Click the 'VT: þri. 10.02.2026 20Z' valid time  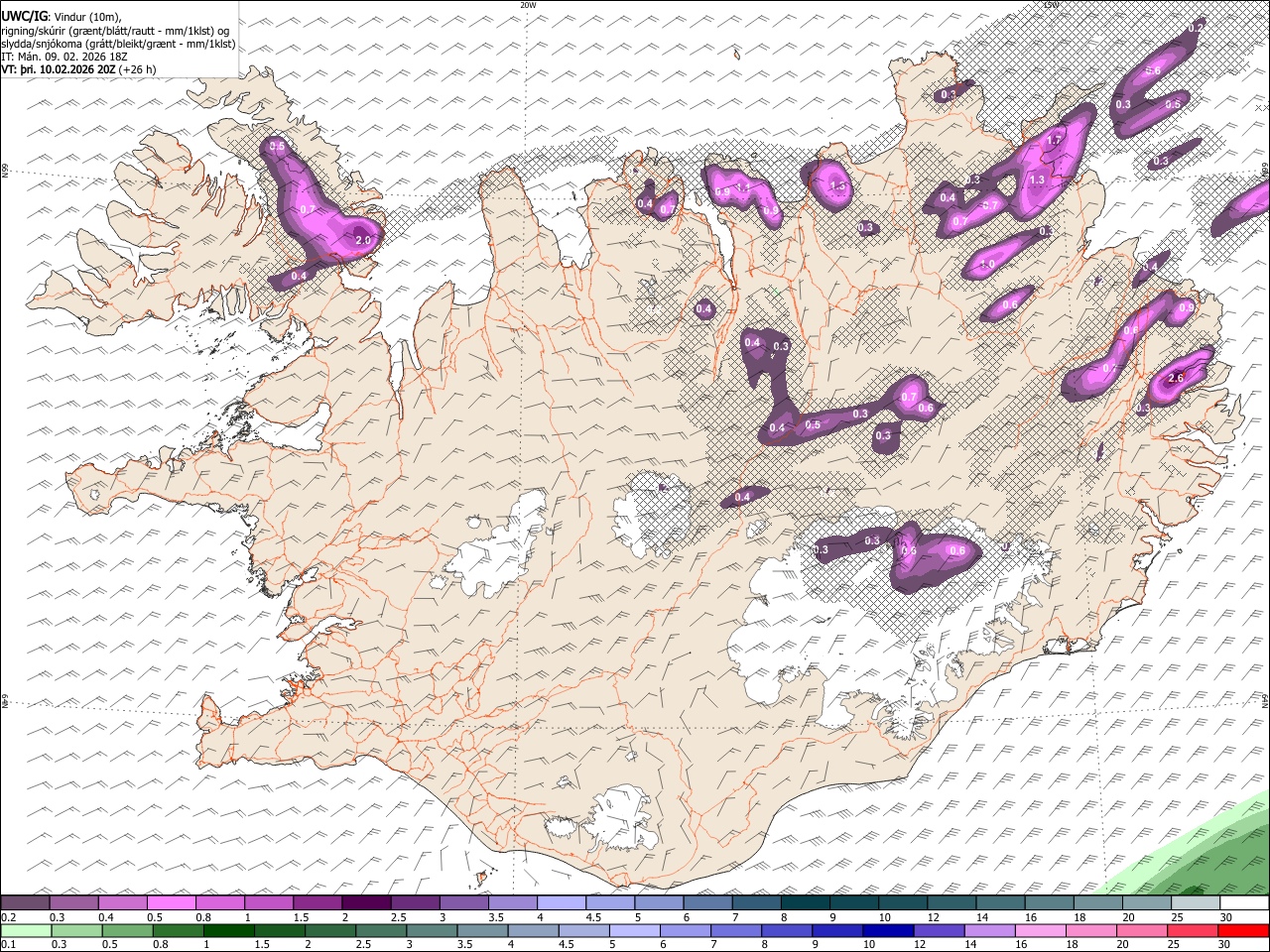click(x=59, y=70)
